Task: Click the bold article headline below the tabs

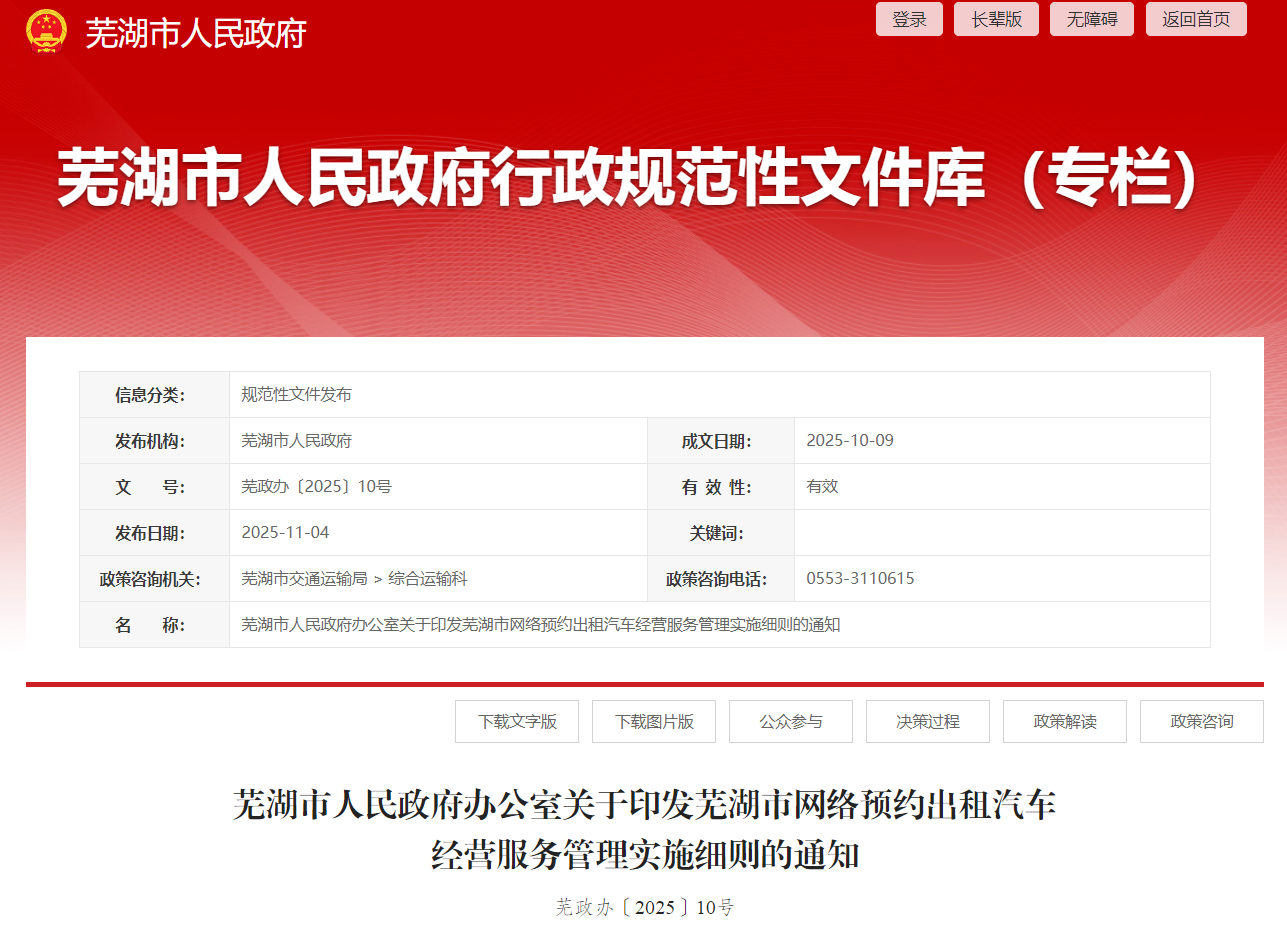Action: [x=645, y=830]
